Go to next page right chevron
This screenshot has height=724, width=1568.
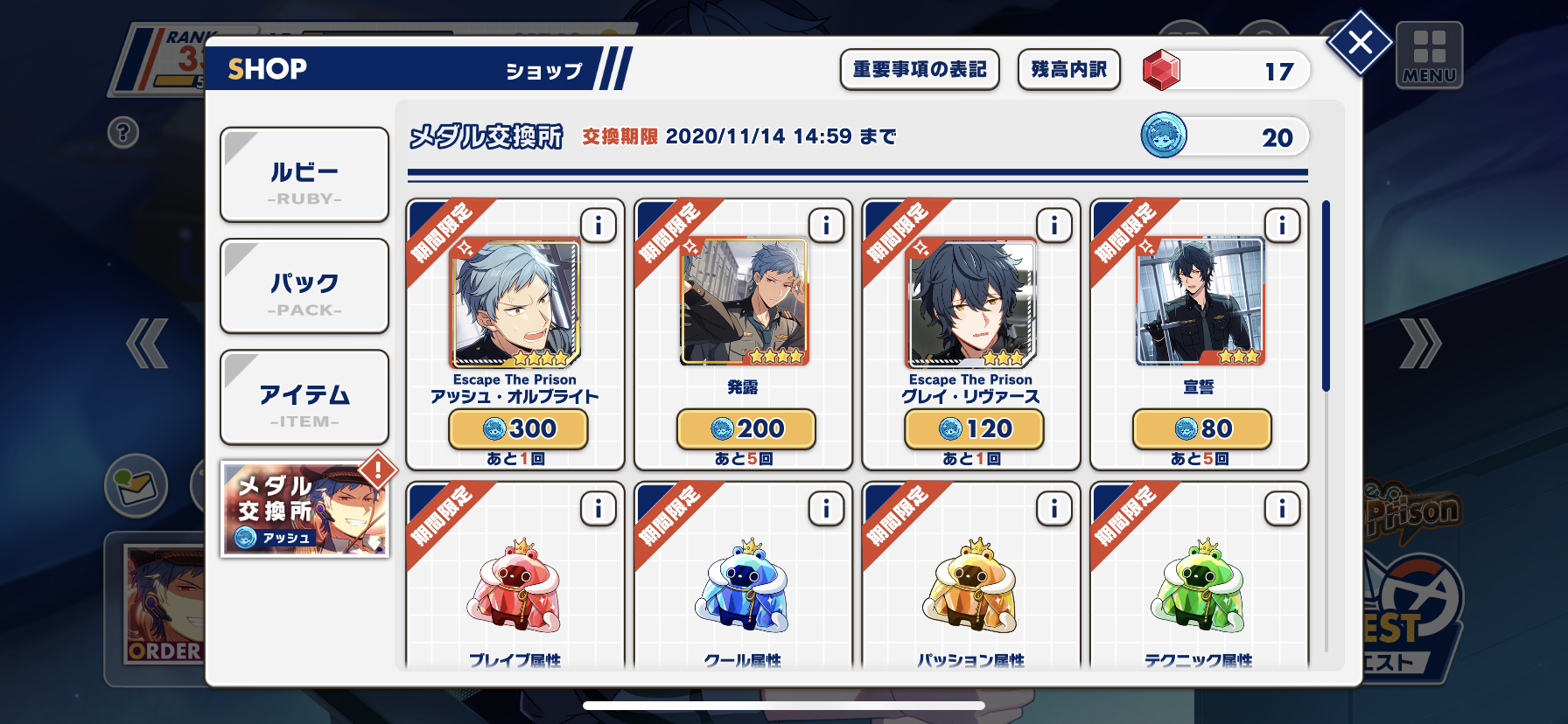pos(1419,344)
